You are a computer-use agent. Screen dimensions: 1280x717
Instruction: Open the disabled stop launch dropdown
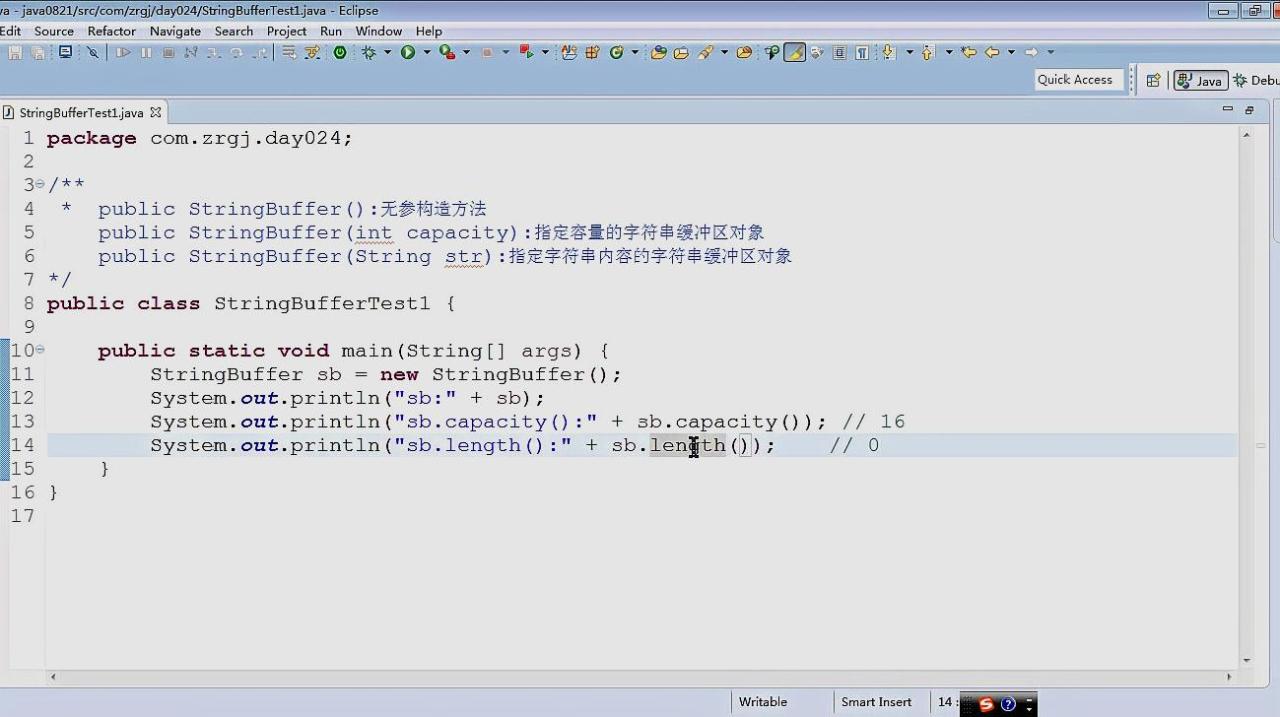coord(506,52)
